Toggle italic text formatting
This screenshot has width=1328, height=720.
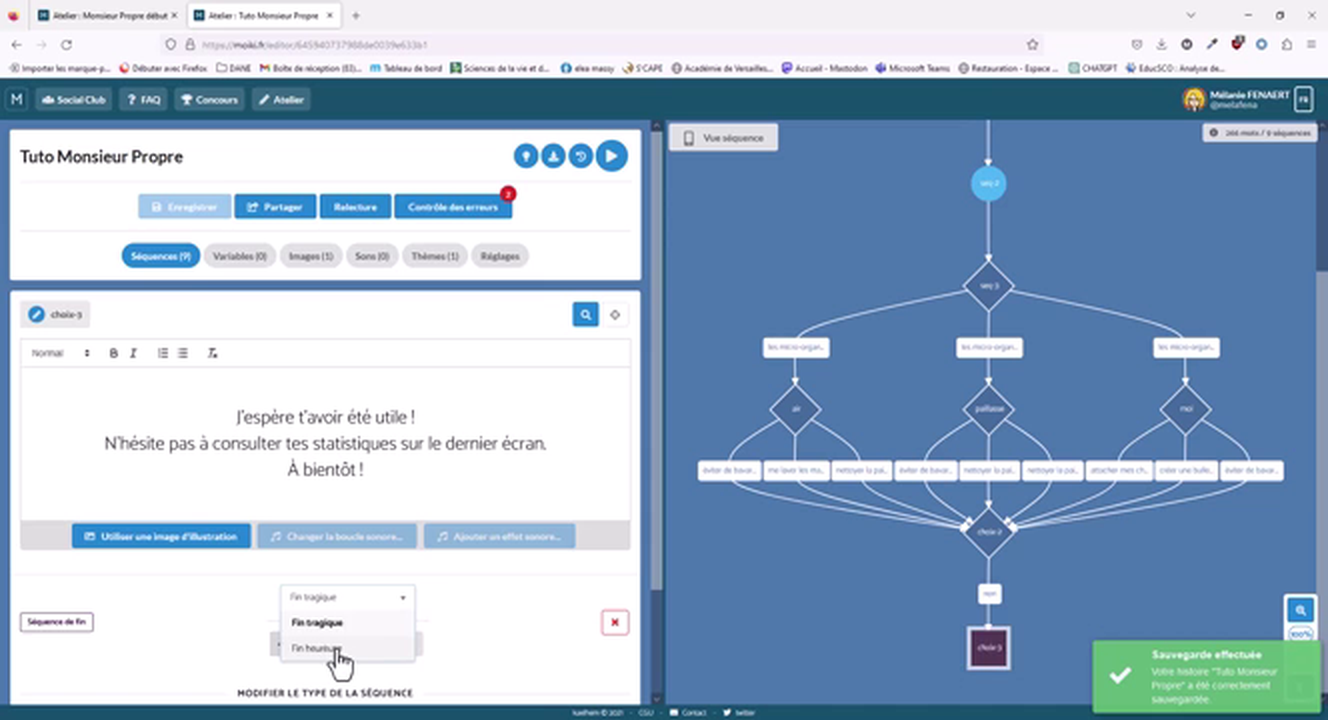(133, 353)
